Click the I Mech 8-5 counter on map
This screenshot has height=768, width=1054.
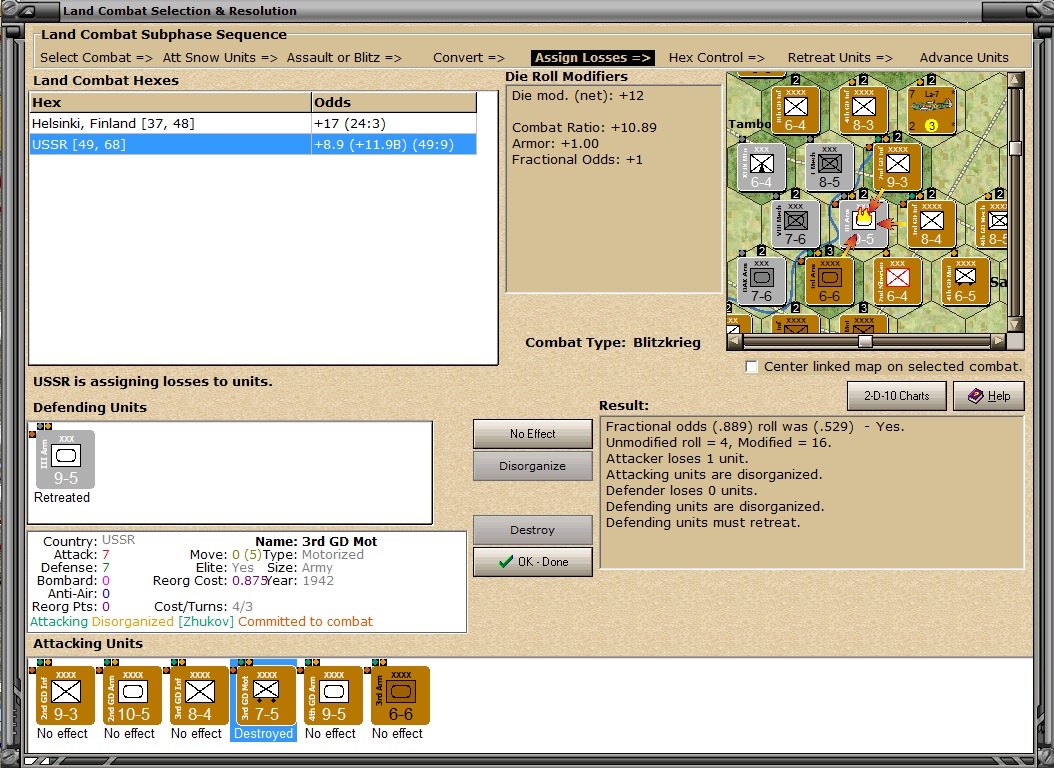tap(829, 167)
